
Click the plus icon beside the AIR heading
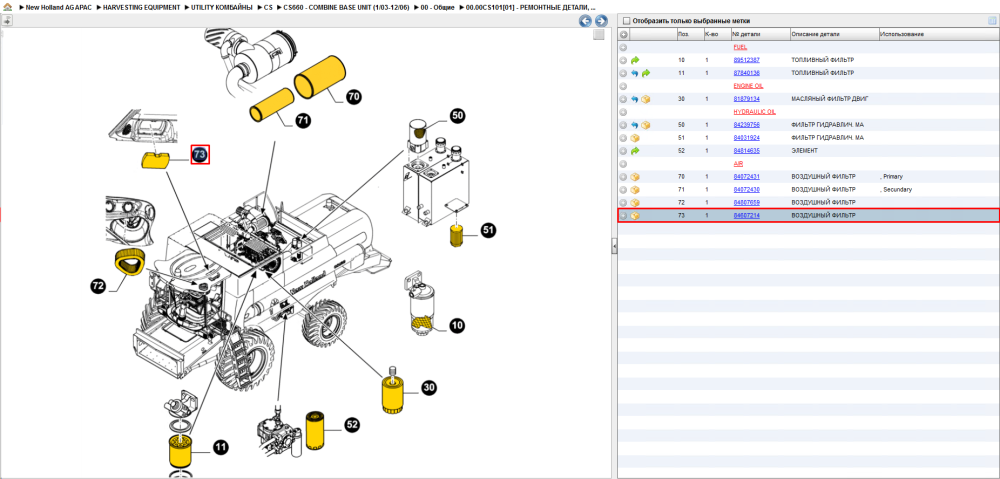(x=624, y=164)
